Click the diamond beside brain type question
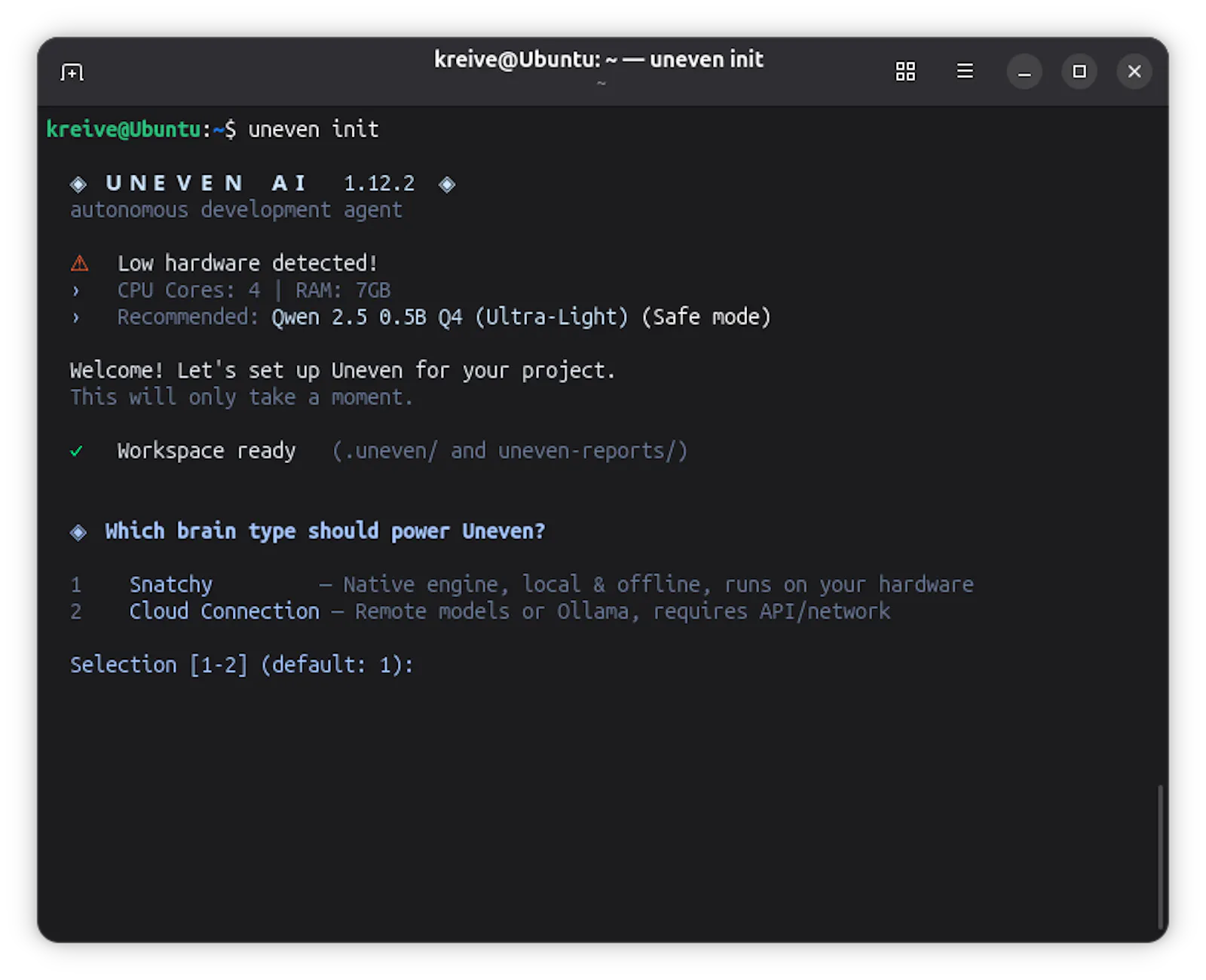 pos(78,532)
